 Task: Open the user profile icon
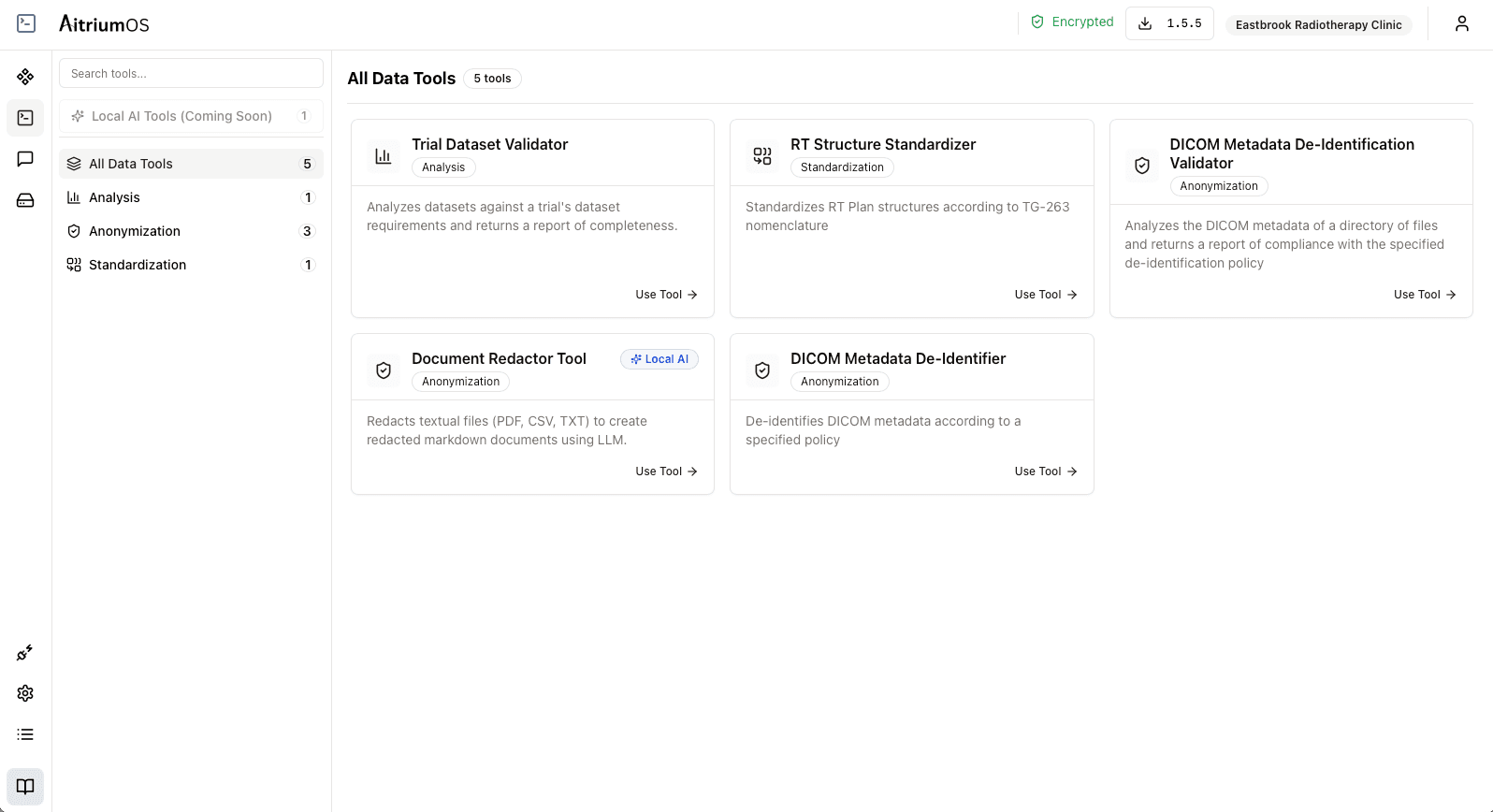tap(1461, 23)
